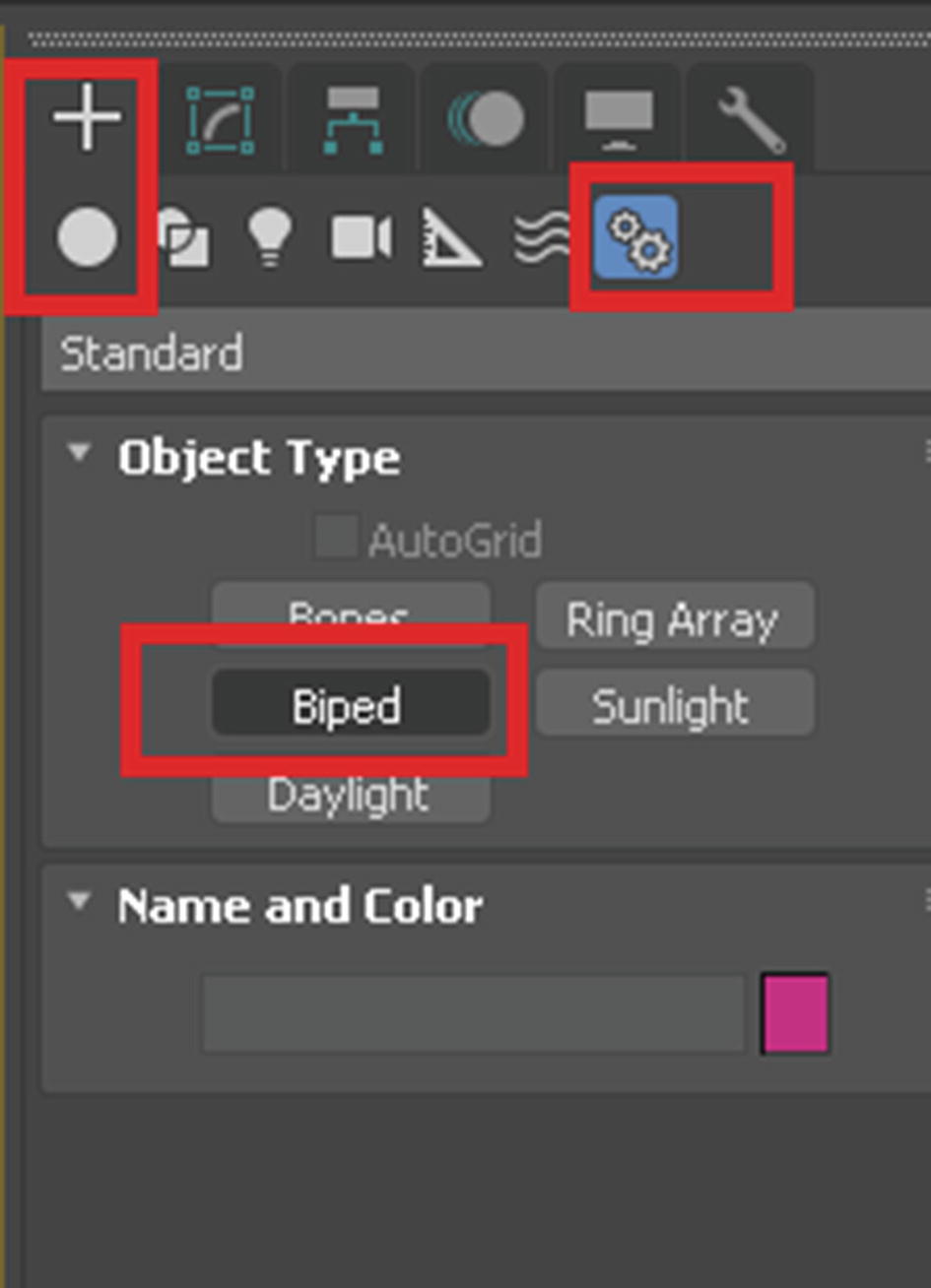The image size is (931, 1288).
Task: Enable the AutoGrid checkbox
Action: click(x=335, y=538)
